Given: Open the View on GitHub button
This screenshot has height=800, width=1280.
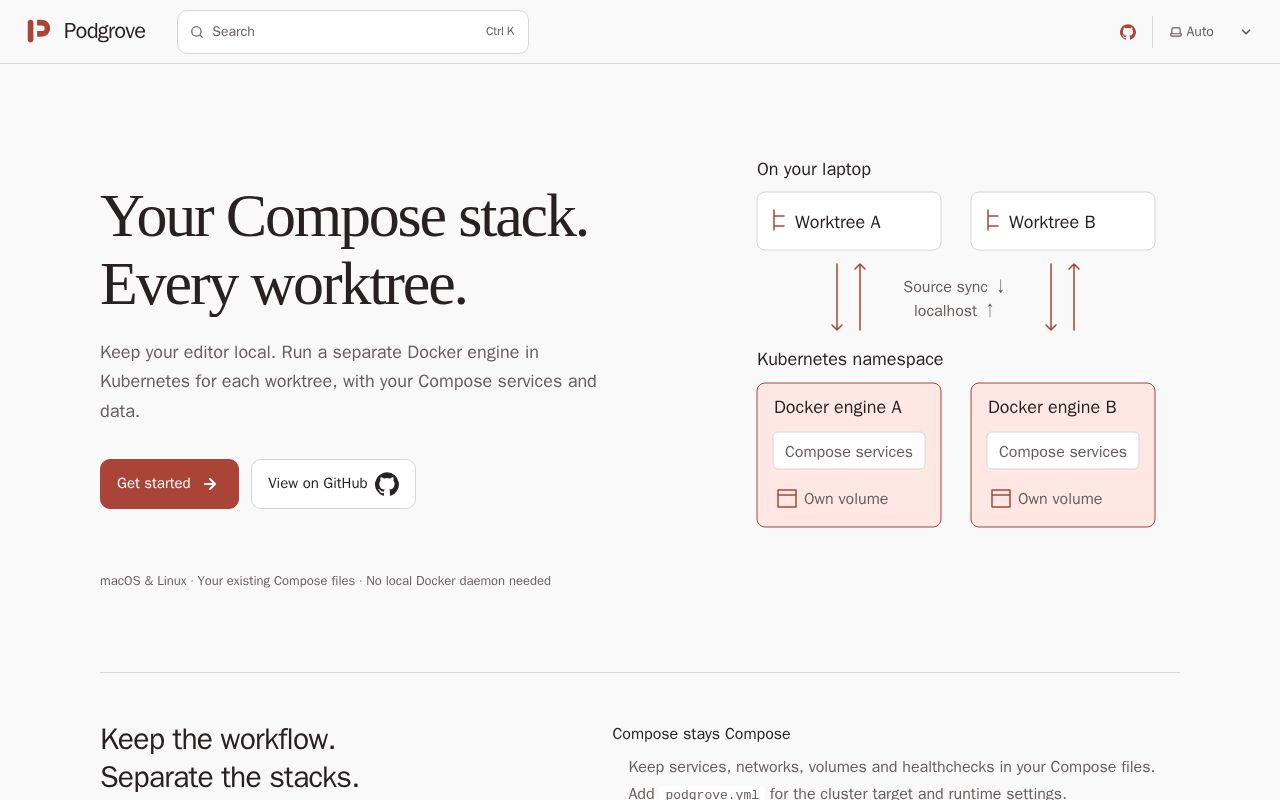Looking at the screenshot, I should (333, 484).
